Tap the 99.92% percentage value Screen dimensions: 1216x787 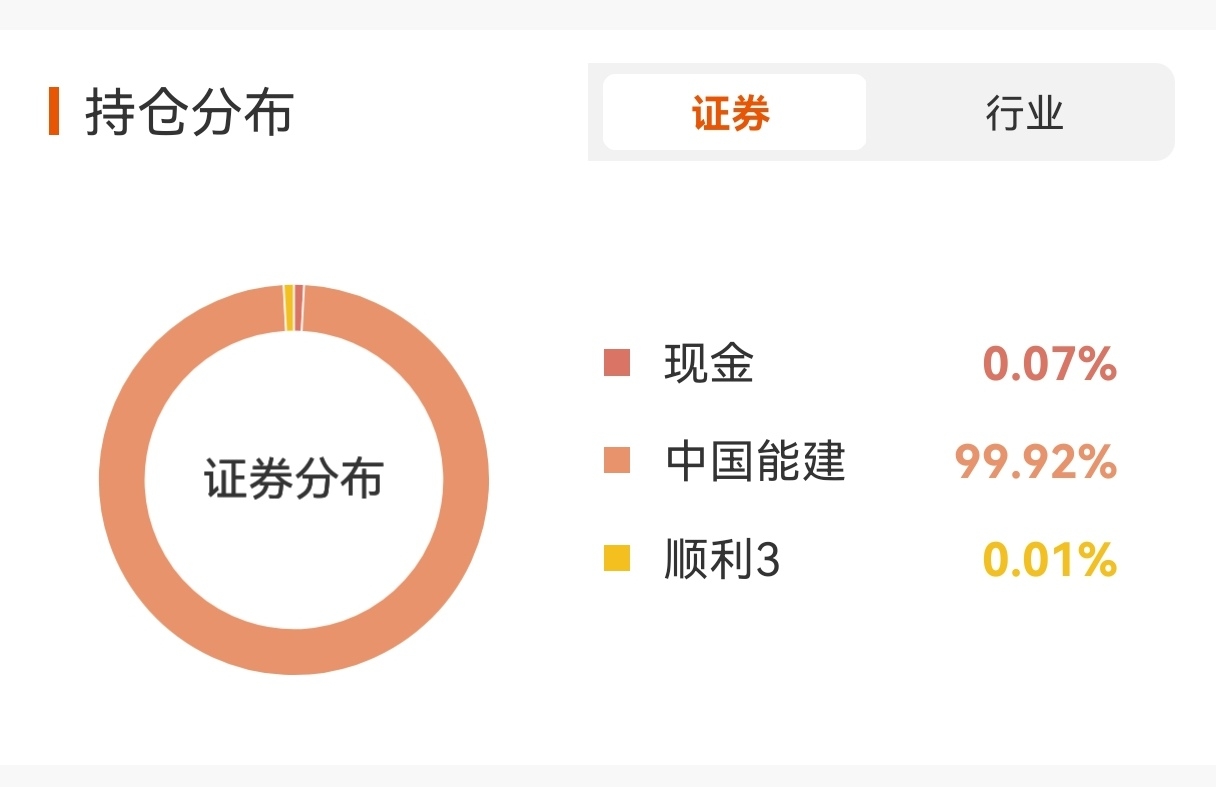pyautogui.click(x=1036, y=462)
